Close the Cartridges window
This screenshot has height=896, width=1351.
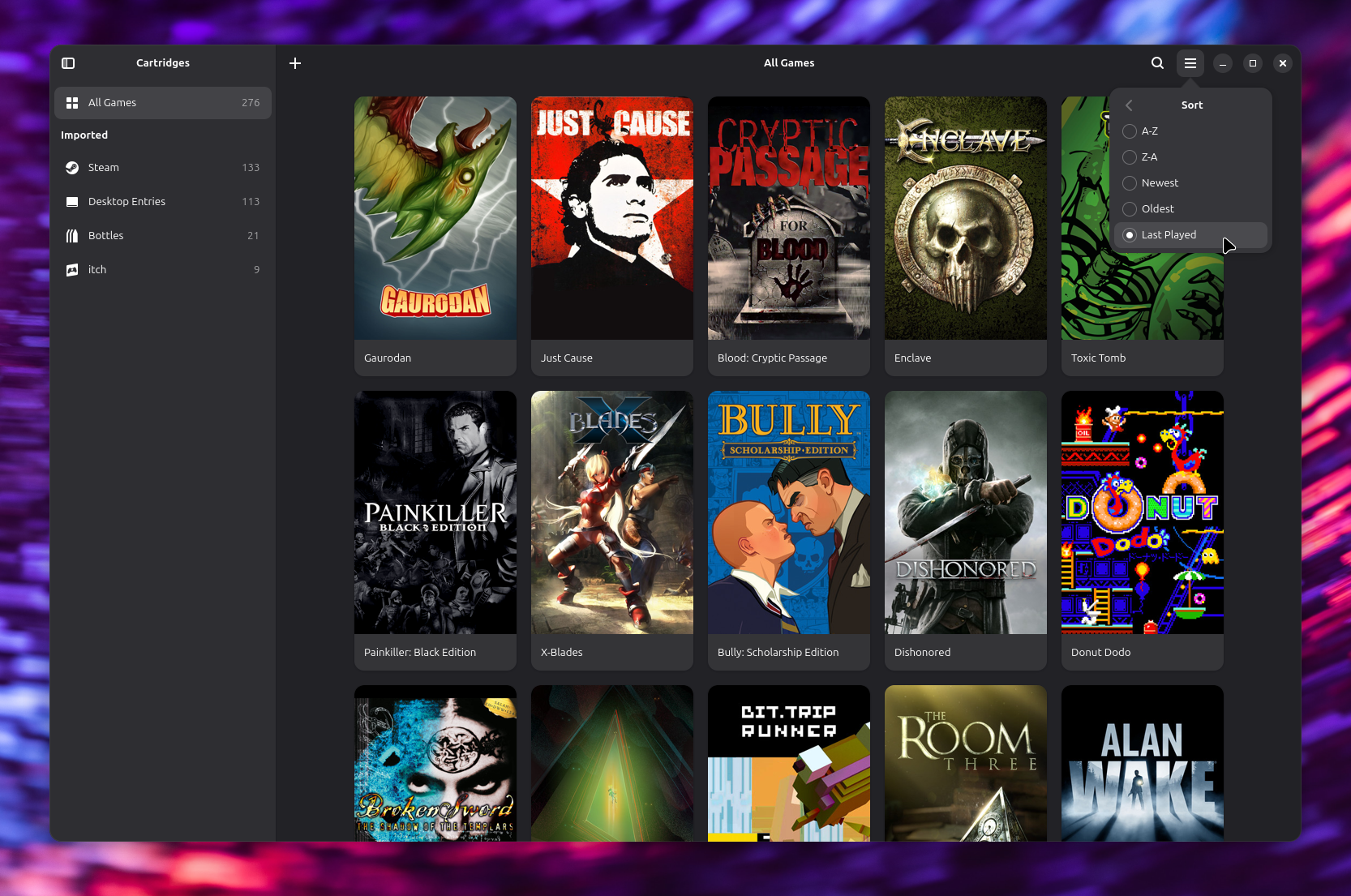point(1283,63)
